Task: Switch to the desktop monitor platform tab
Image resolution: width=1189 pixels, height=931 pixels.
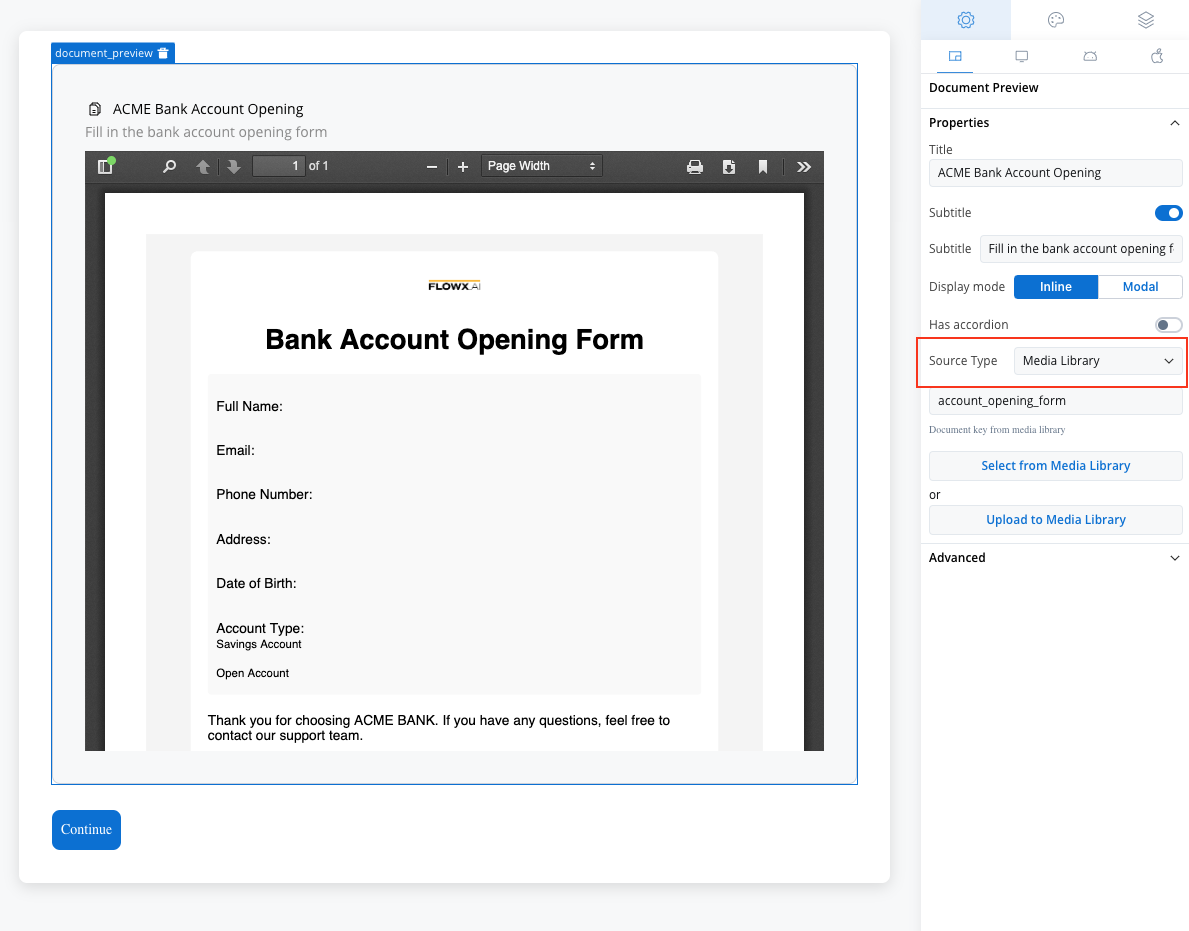Action: pos(1021,56)
